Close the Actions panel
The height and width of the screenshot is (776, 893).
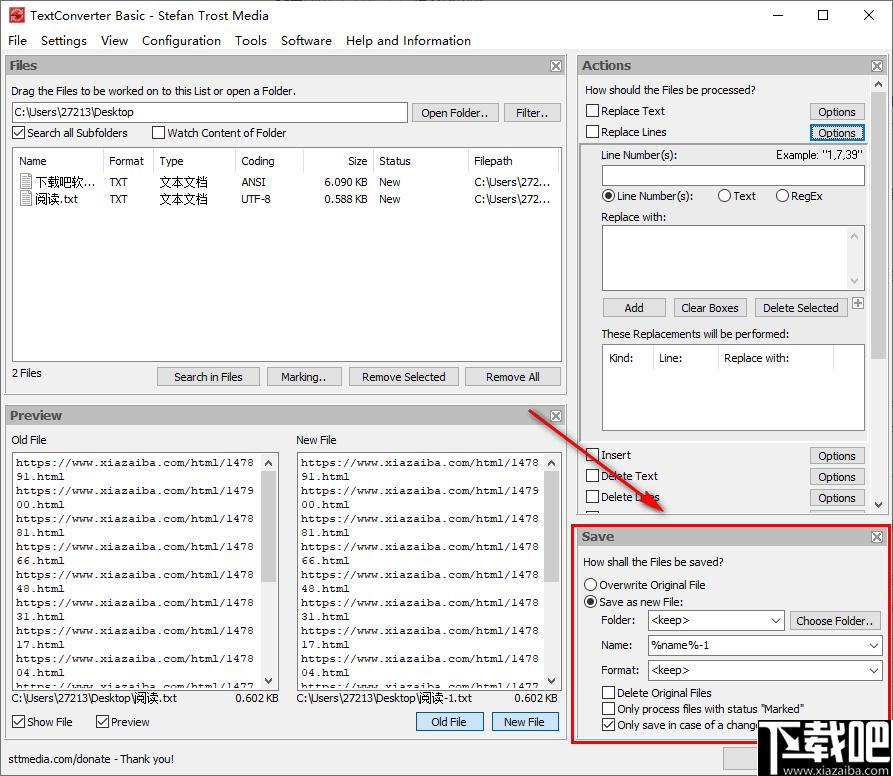tap(877, 66)
